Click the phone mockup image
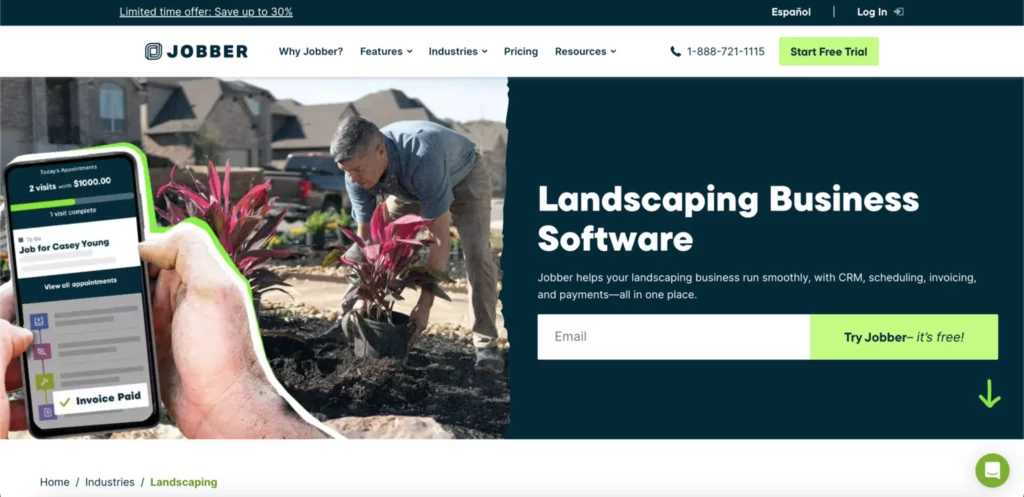1024x497 pixels. pyautogui.click(x=80, y=292)
